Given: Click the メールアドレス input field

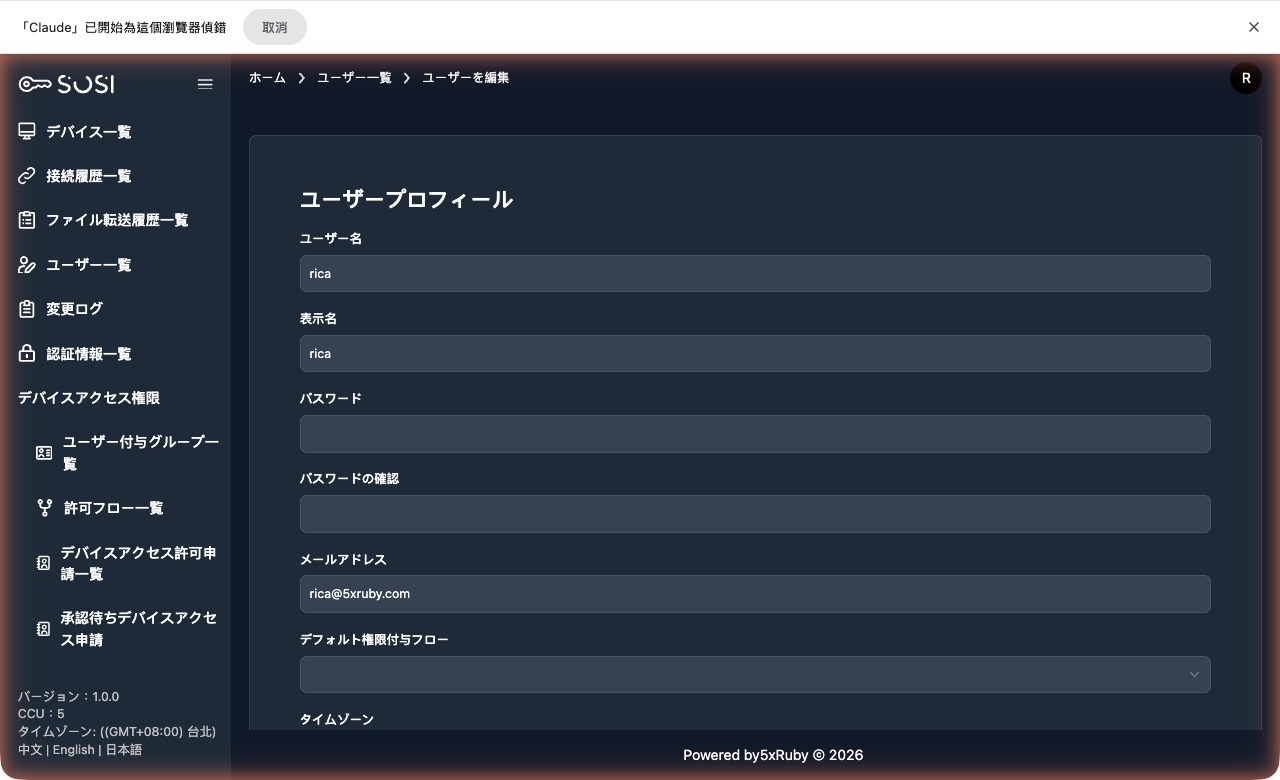Looking at the screenshot, I should (755, 593).
